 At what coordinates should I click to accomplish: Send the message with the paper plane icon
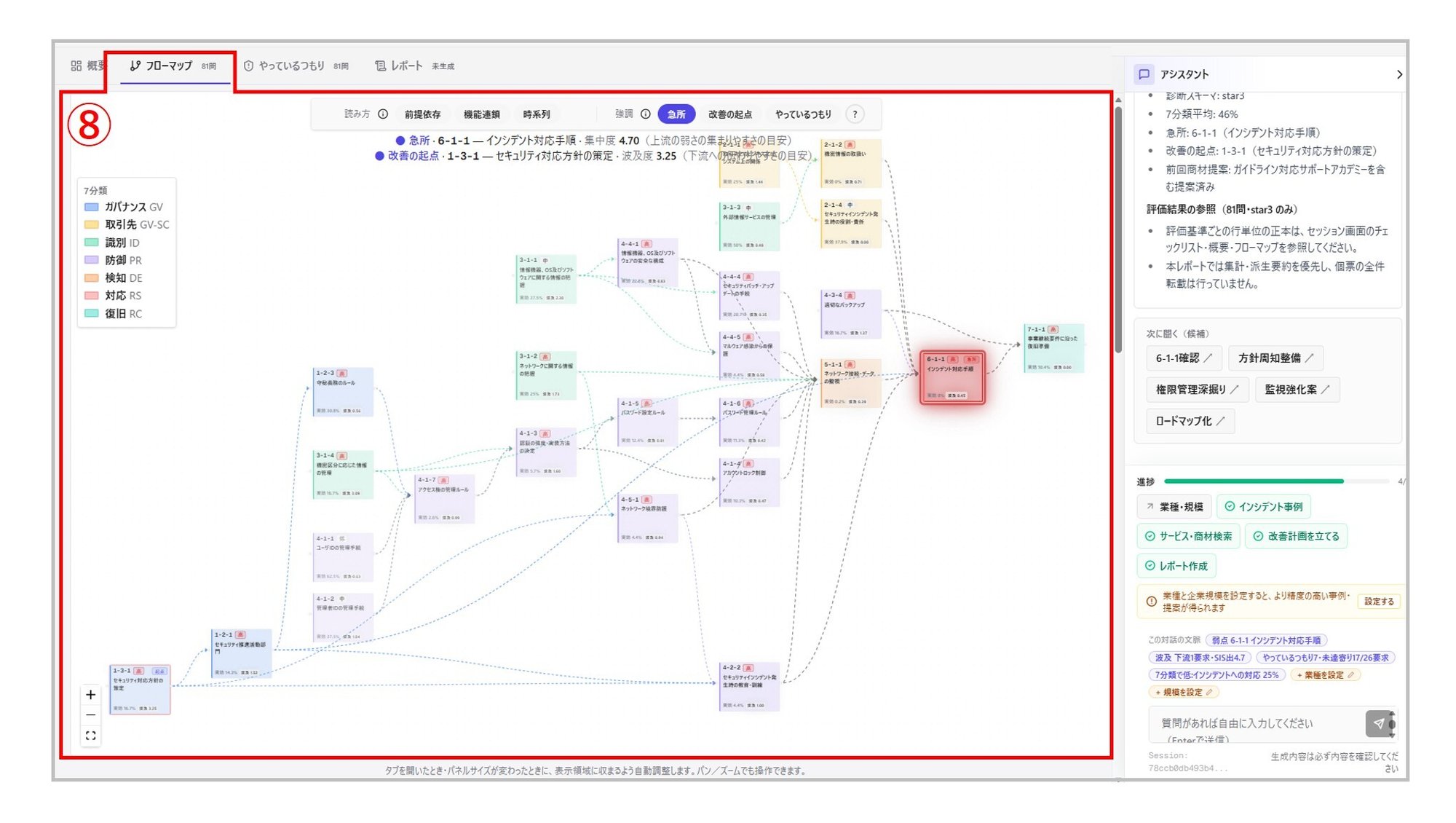[x=1379, y=723]
